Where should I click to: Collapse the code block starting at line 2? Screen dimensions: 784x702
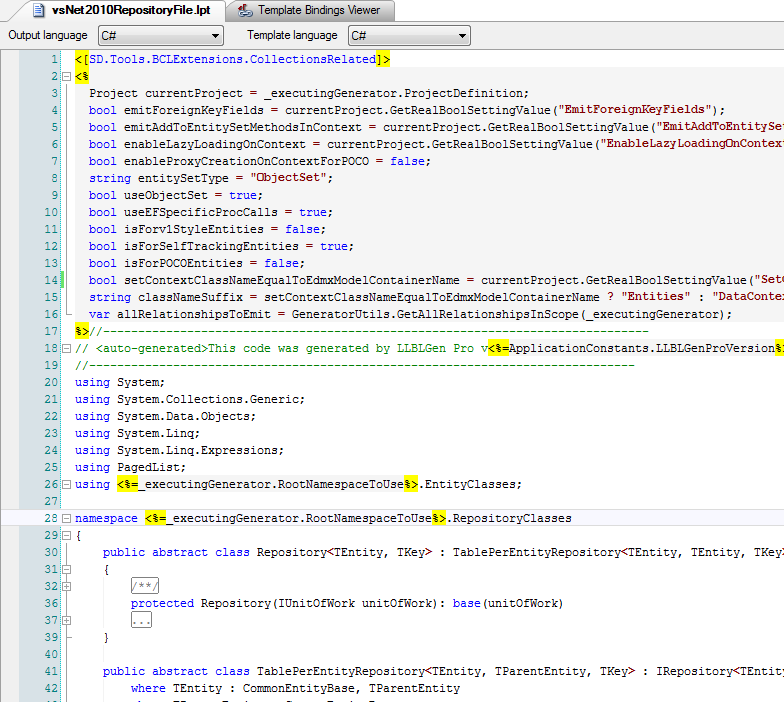click(67, 76)
